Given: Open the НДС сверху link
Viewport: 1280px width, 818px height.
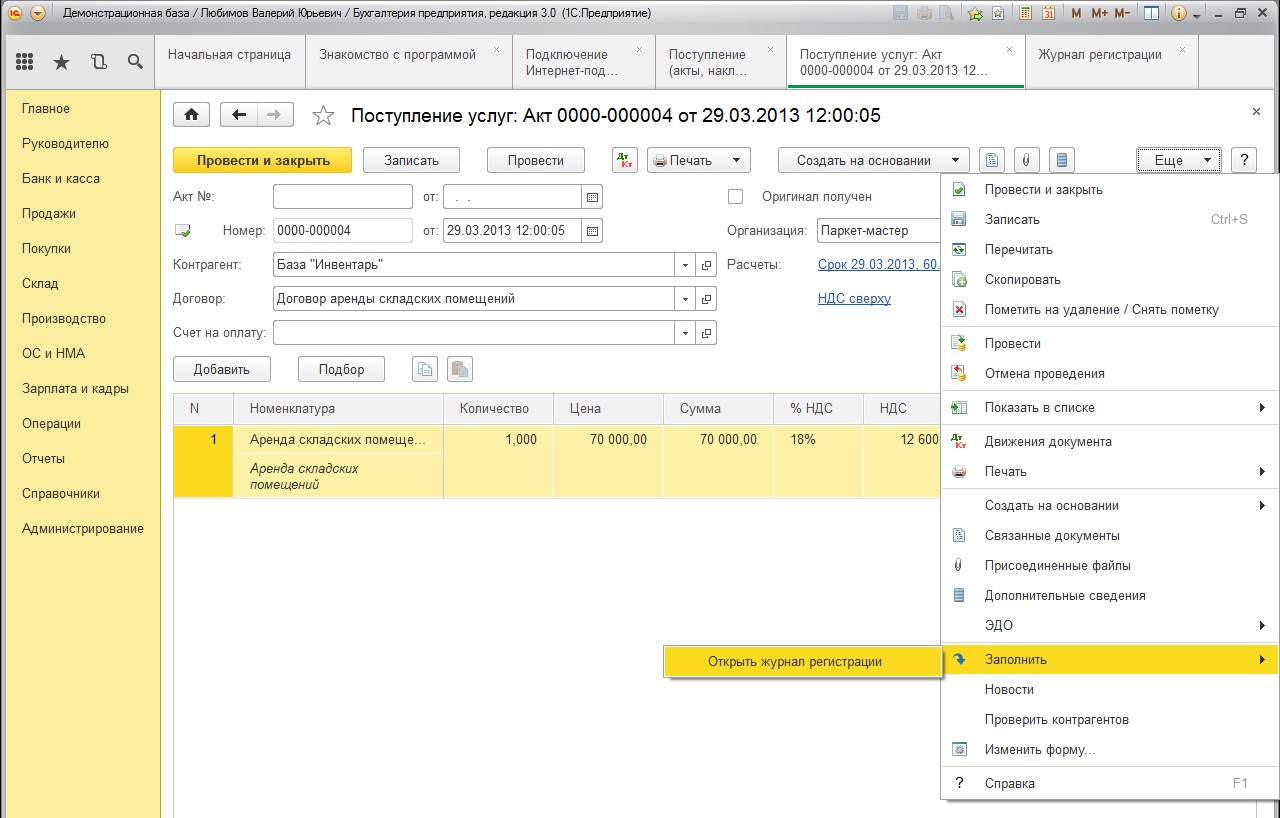Looking at the screenshot, I should point(854,298).
